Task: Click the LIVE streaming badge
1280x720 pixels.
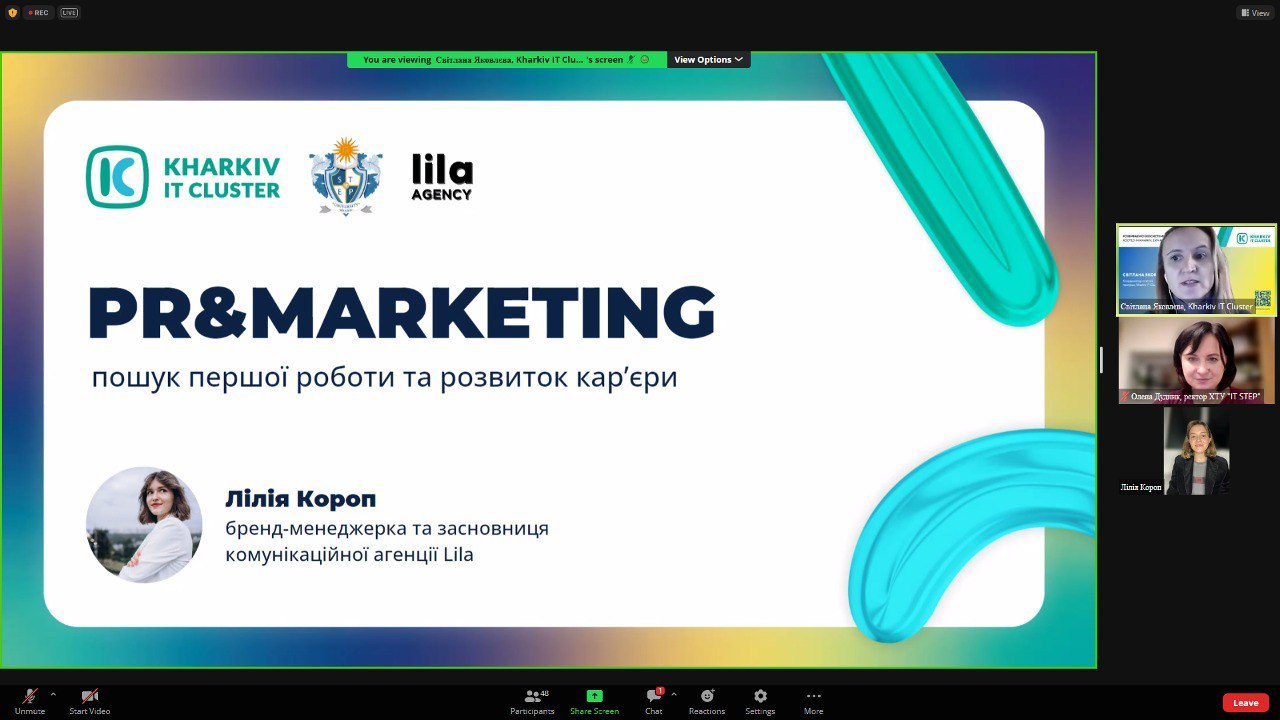Action: pos(69,13)
